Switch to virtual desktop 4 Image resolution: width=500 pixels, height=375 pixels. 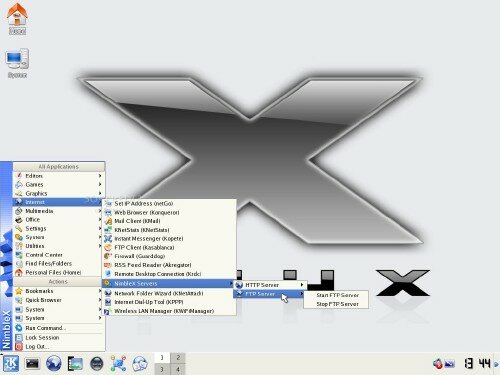(x=178, y=369)
